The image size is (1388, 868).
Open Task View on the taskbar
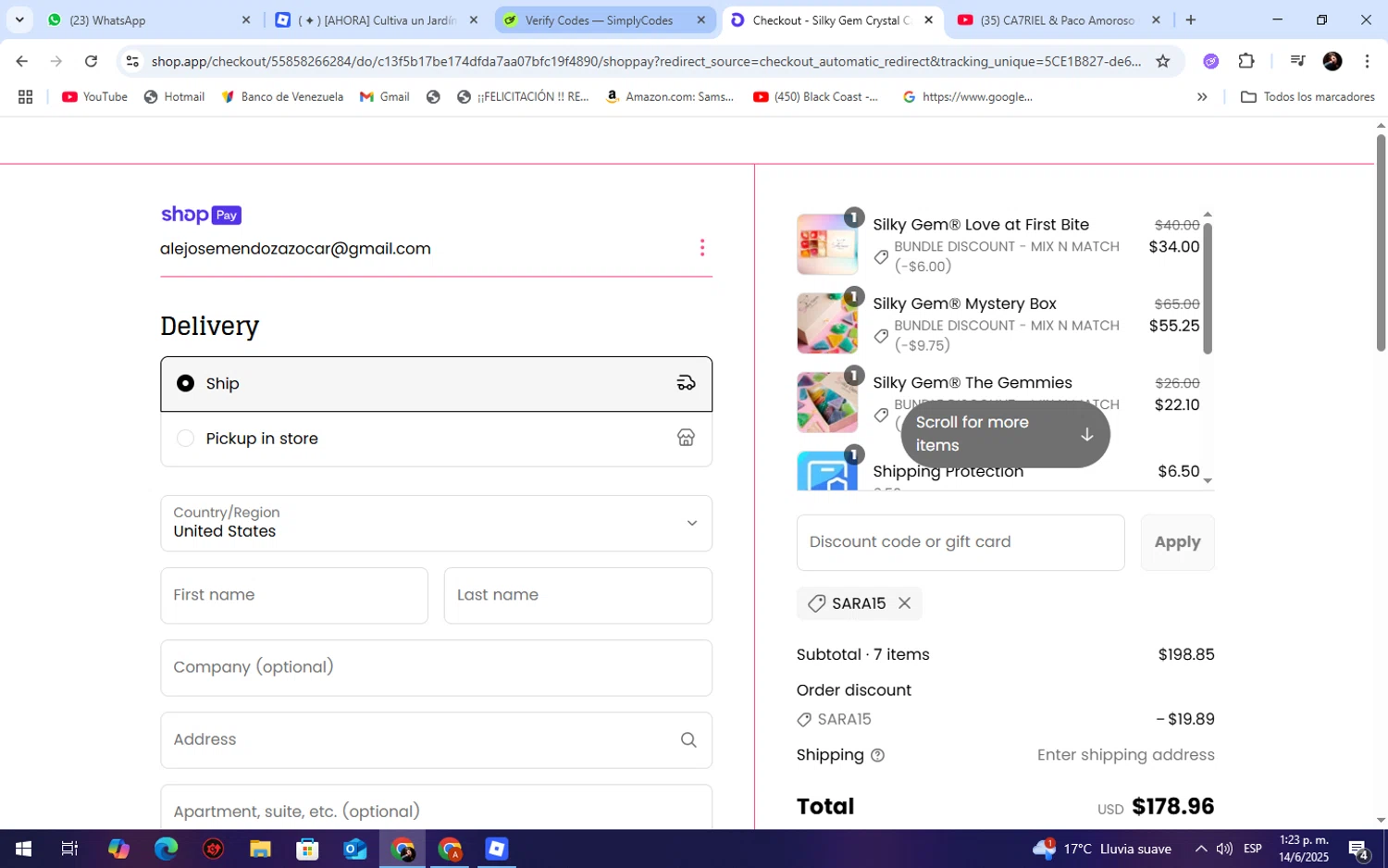click(x=69, y=849)
